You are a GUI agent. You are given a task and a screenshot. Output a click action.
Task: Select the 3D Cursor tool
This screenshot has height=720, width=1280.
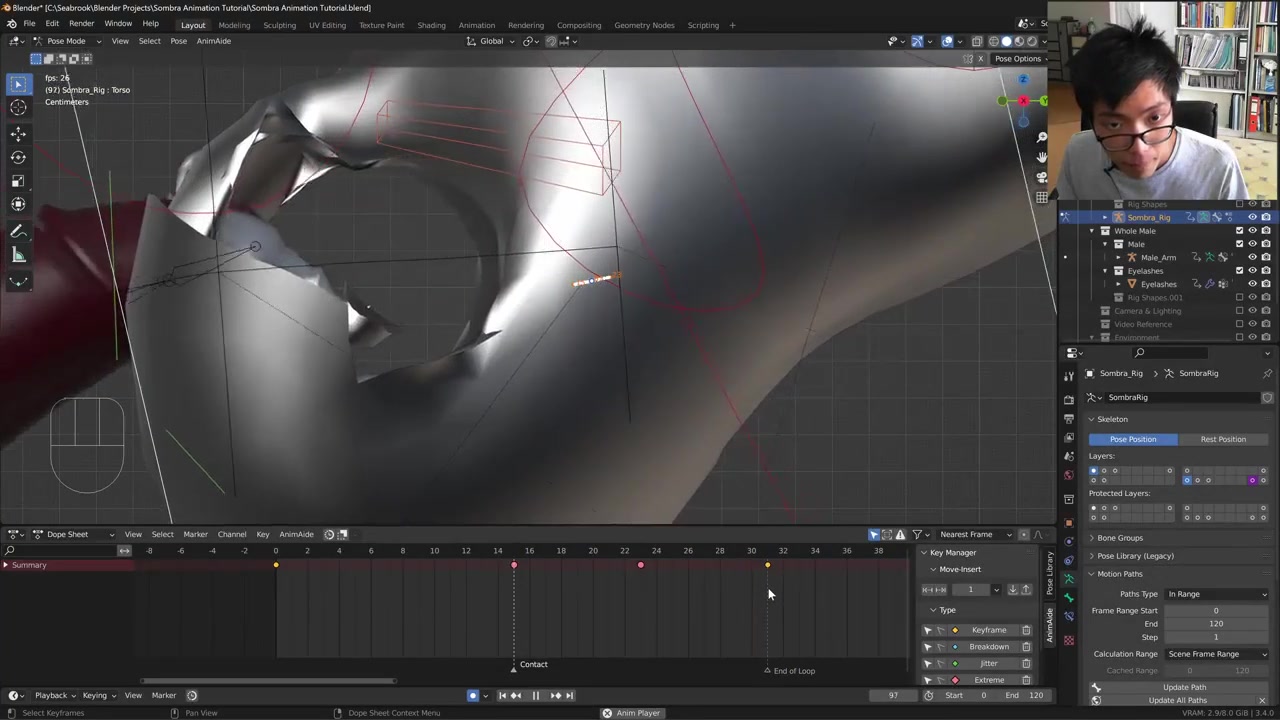click(x=18, y=108)
